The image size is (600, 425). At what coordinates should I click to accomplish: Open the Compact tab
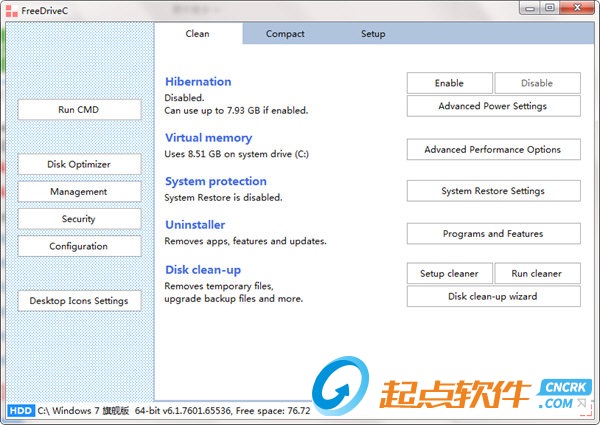click(285, 34)
